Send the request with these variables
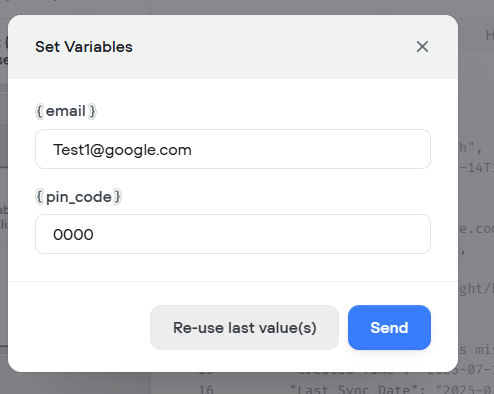 point(389,327)
